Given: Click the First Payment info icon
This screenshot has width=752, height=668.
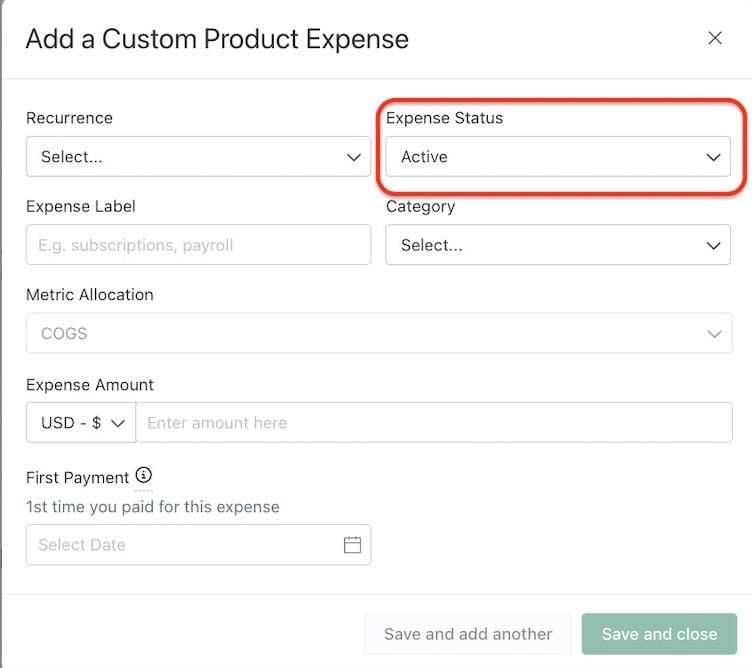Looking at the screenshot, I should tap(143, 475).
